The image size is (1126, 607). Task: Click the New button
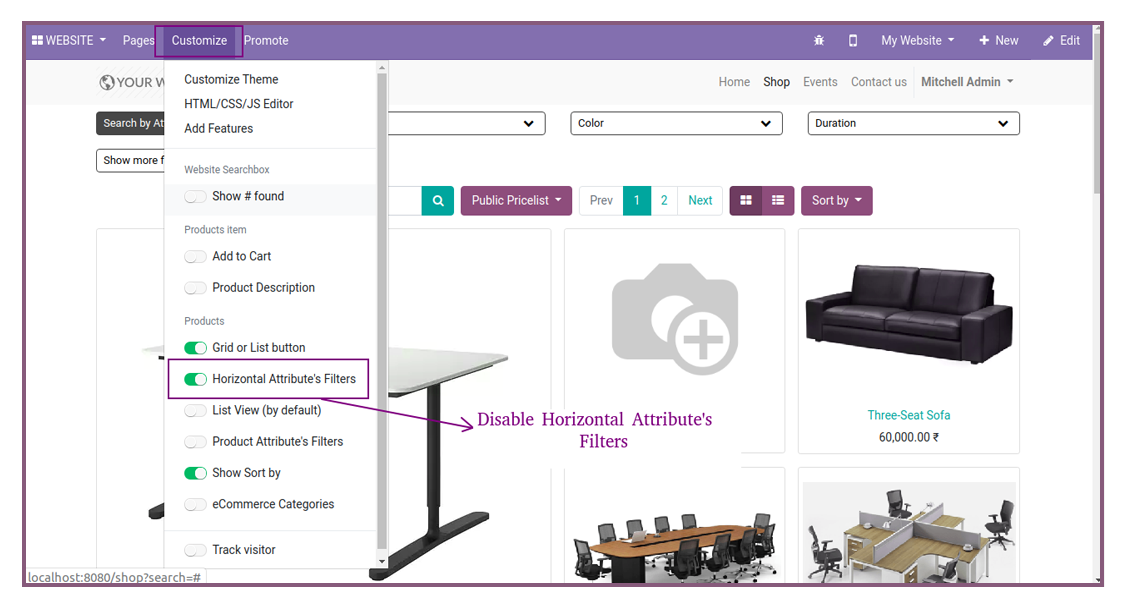(x=999, y=40)
